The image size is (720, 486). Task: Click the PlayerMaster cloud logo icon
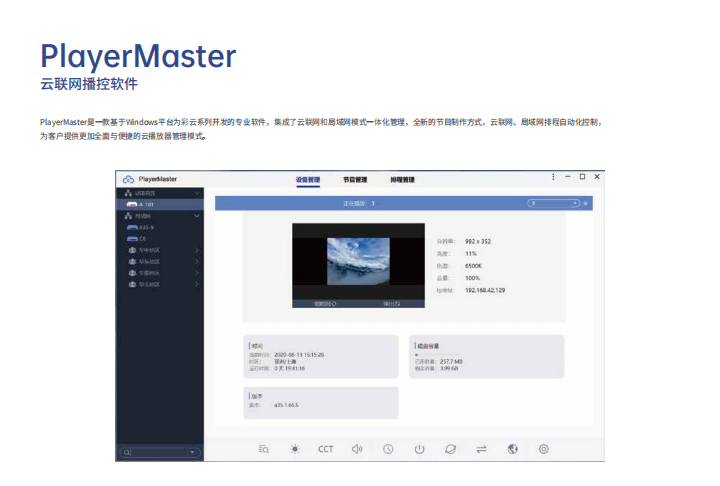click(x=128, y=179)
